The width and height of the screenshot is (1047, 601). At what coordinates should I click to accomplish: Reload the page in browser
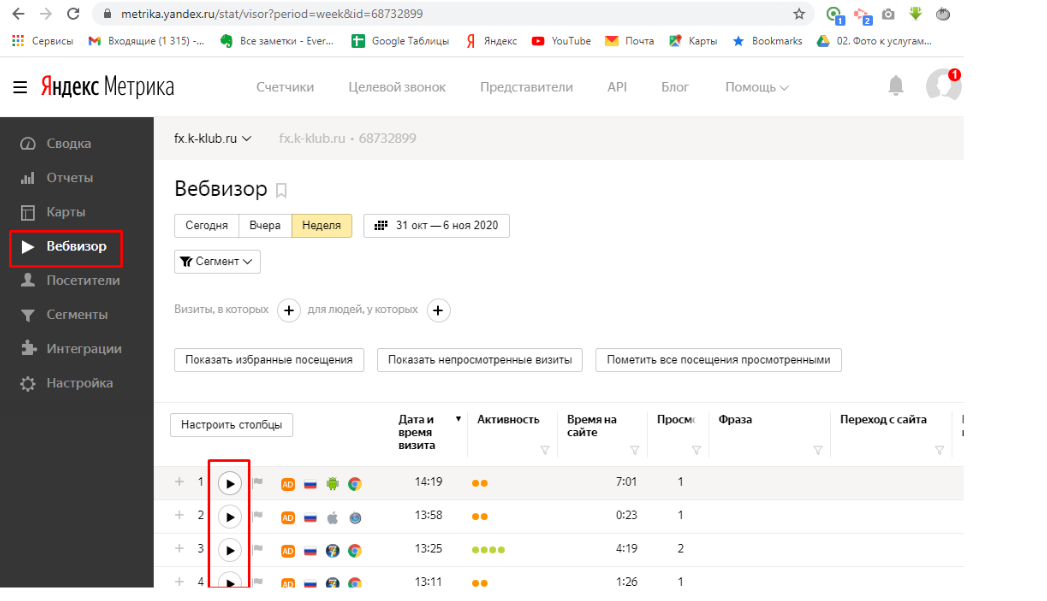73,14
